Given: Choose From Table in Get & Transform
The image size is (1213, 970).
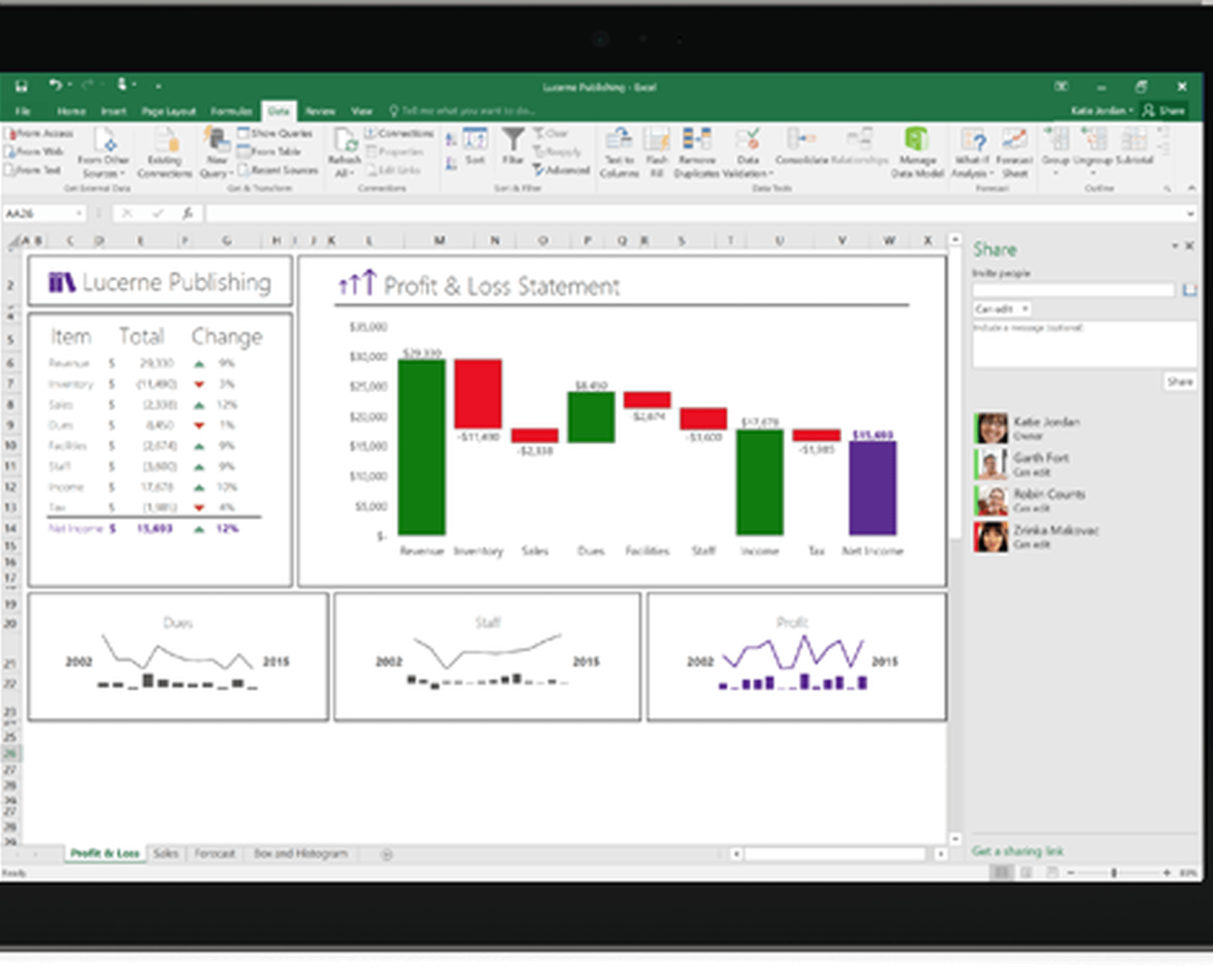Looking at the screenshot, I should 270,151.
